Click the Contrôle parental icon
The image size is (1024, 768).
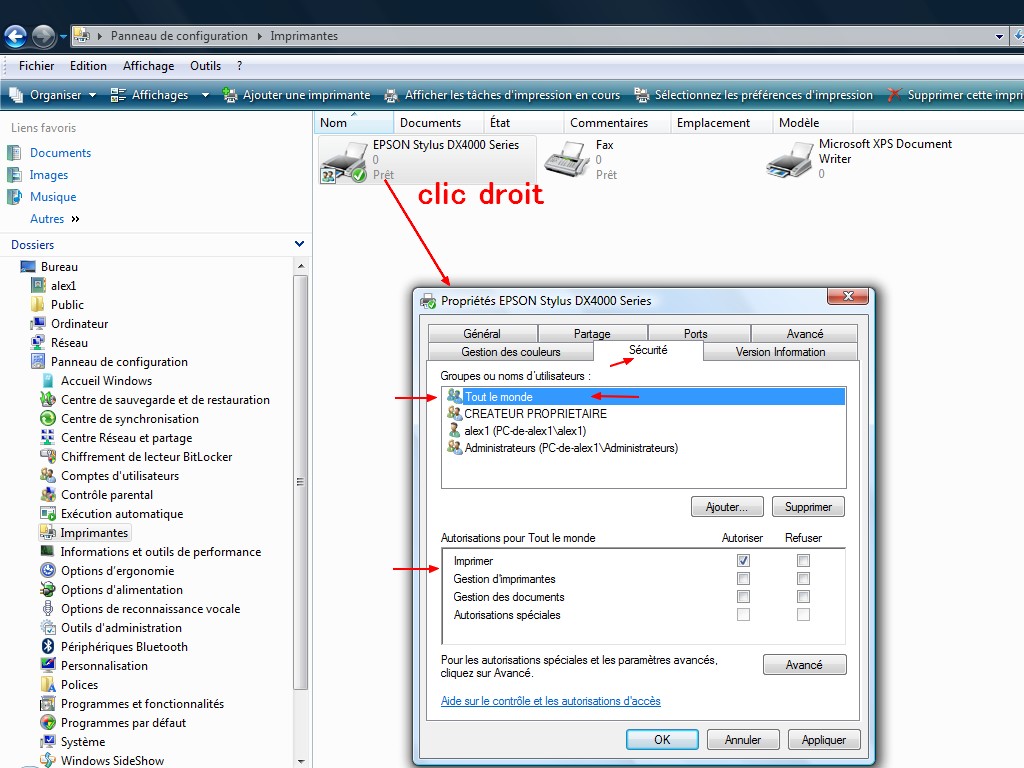[48, 494]
